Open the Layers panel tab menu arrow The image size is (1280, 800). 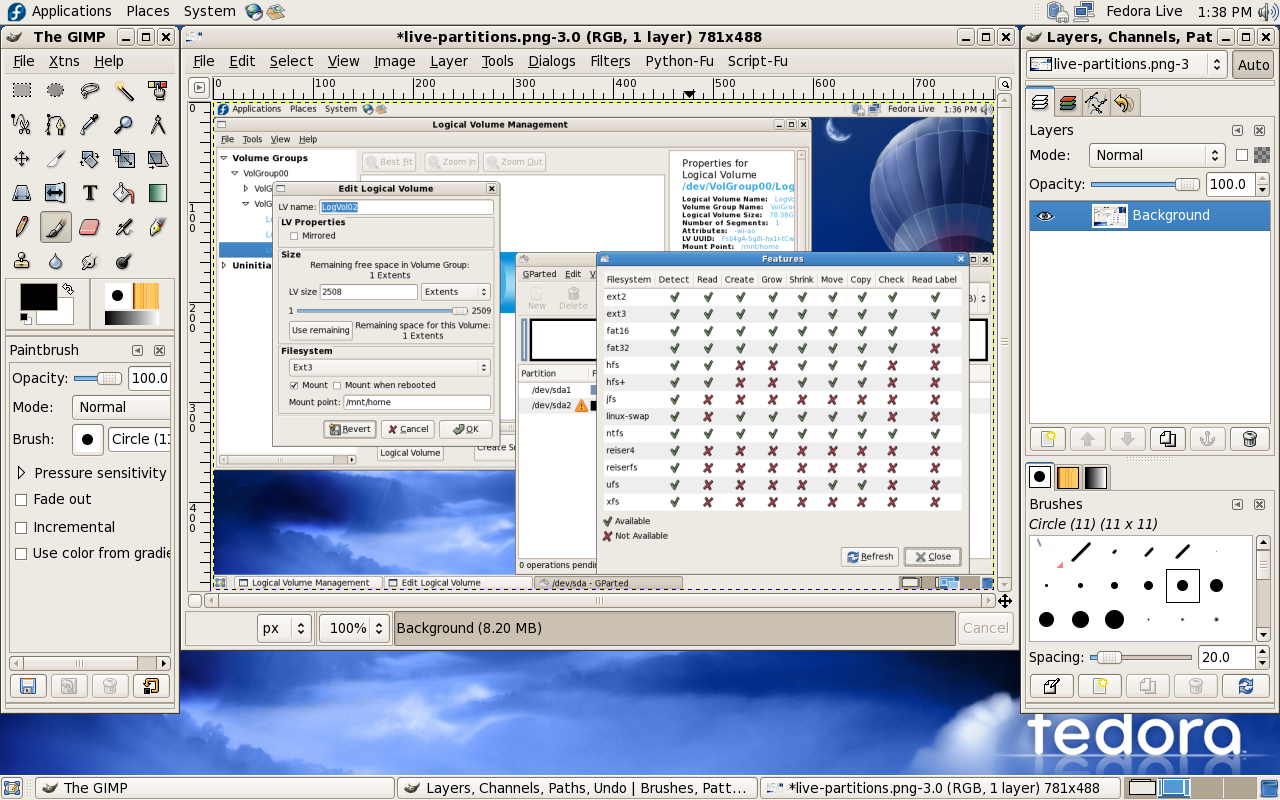tap(1237, 131)
